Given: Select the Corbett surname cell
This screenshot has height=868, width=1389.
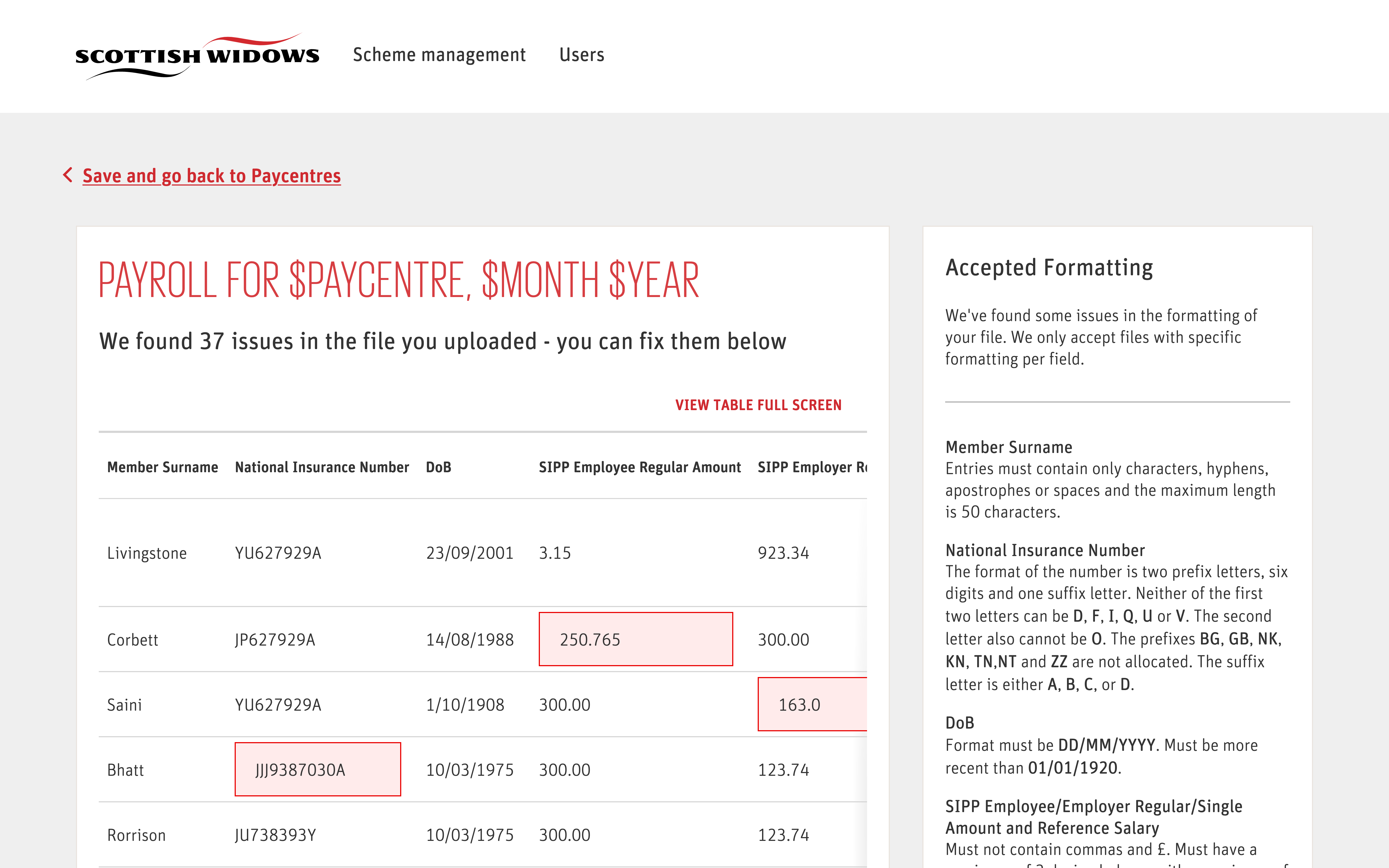Looking at the screenshot, I should (x=133, y=640).
